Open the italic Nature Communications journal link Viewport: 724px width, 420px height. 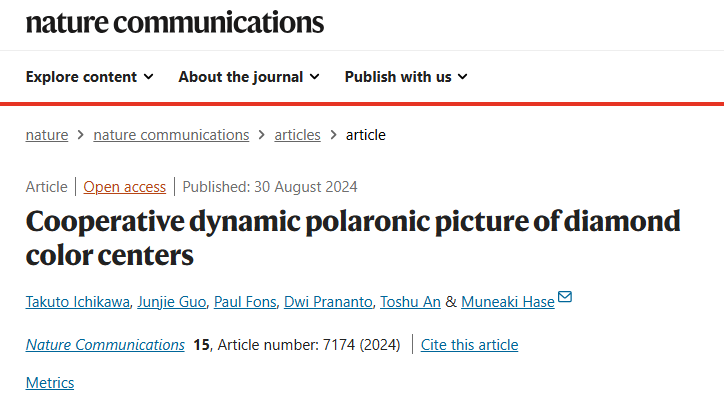[105, 345]
